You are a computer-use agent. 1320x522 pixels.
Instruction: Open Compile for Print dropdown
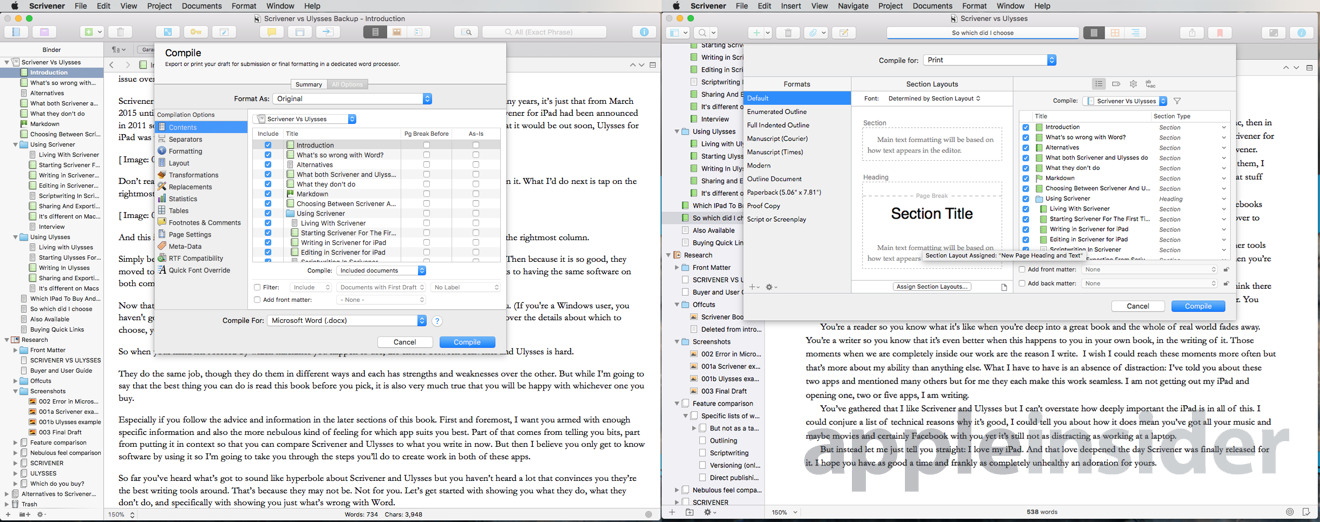coord(989,60)
